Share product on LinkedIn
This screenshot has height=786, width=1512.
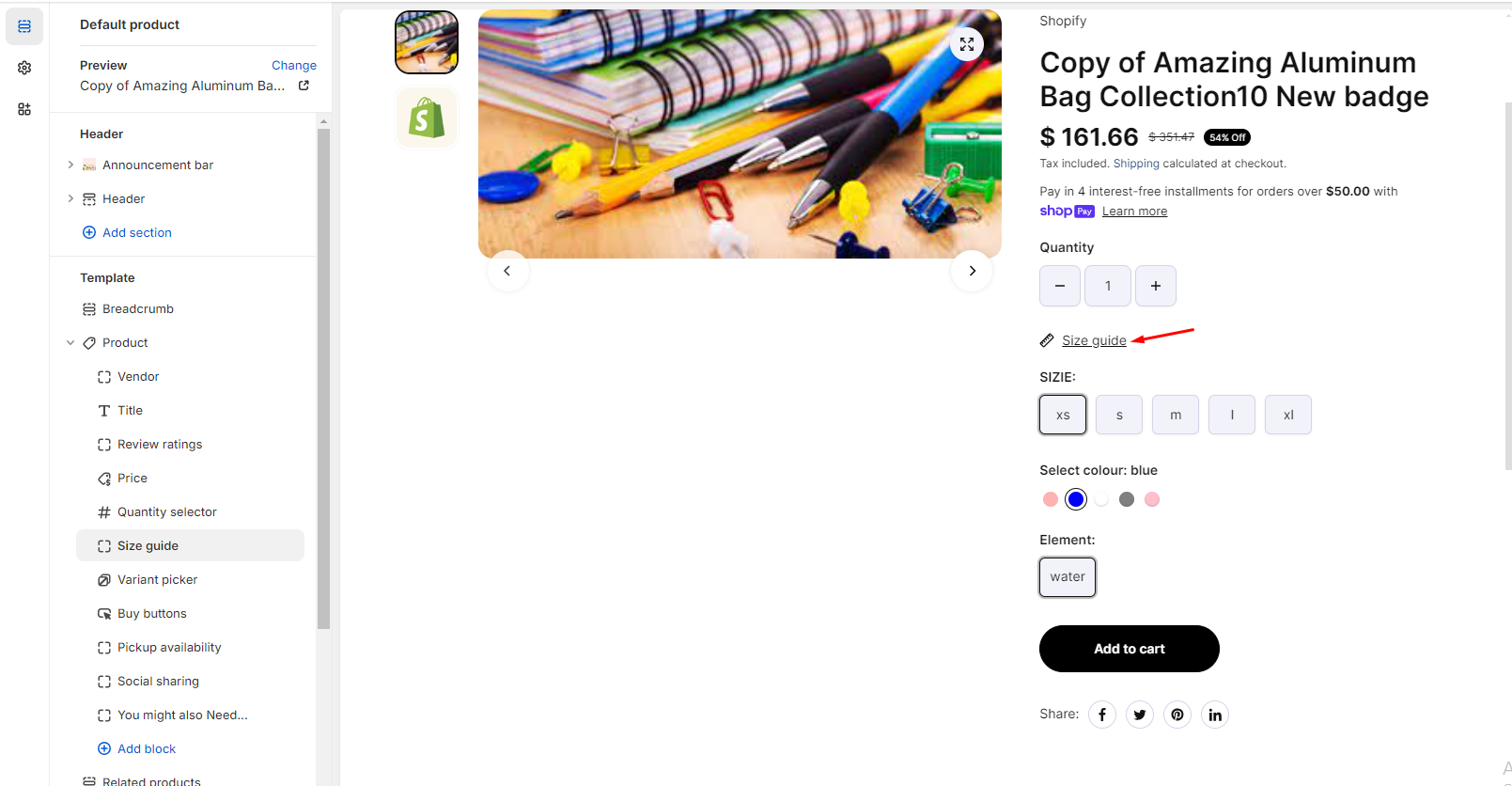pos(1215,715)
